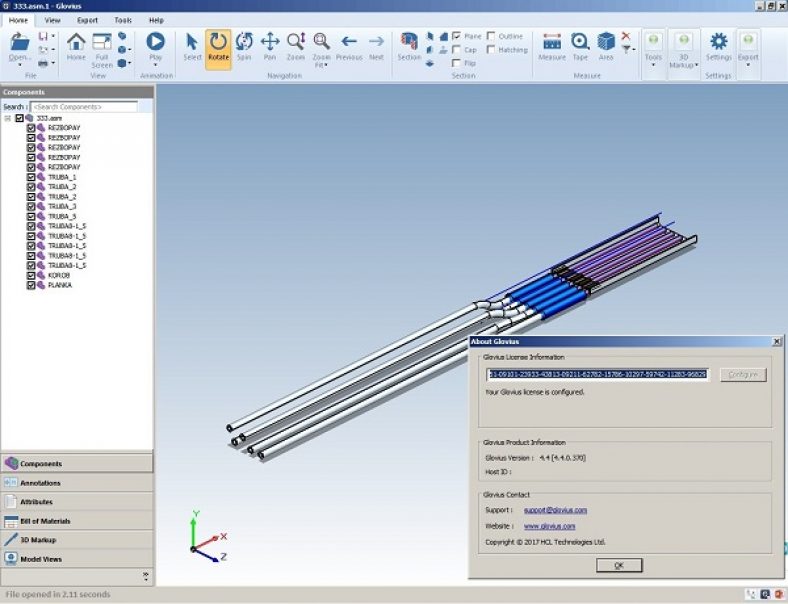Open the Measure tool
The width and height of the screenshot is (788, 604).
(552, 46)
